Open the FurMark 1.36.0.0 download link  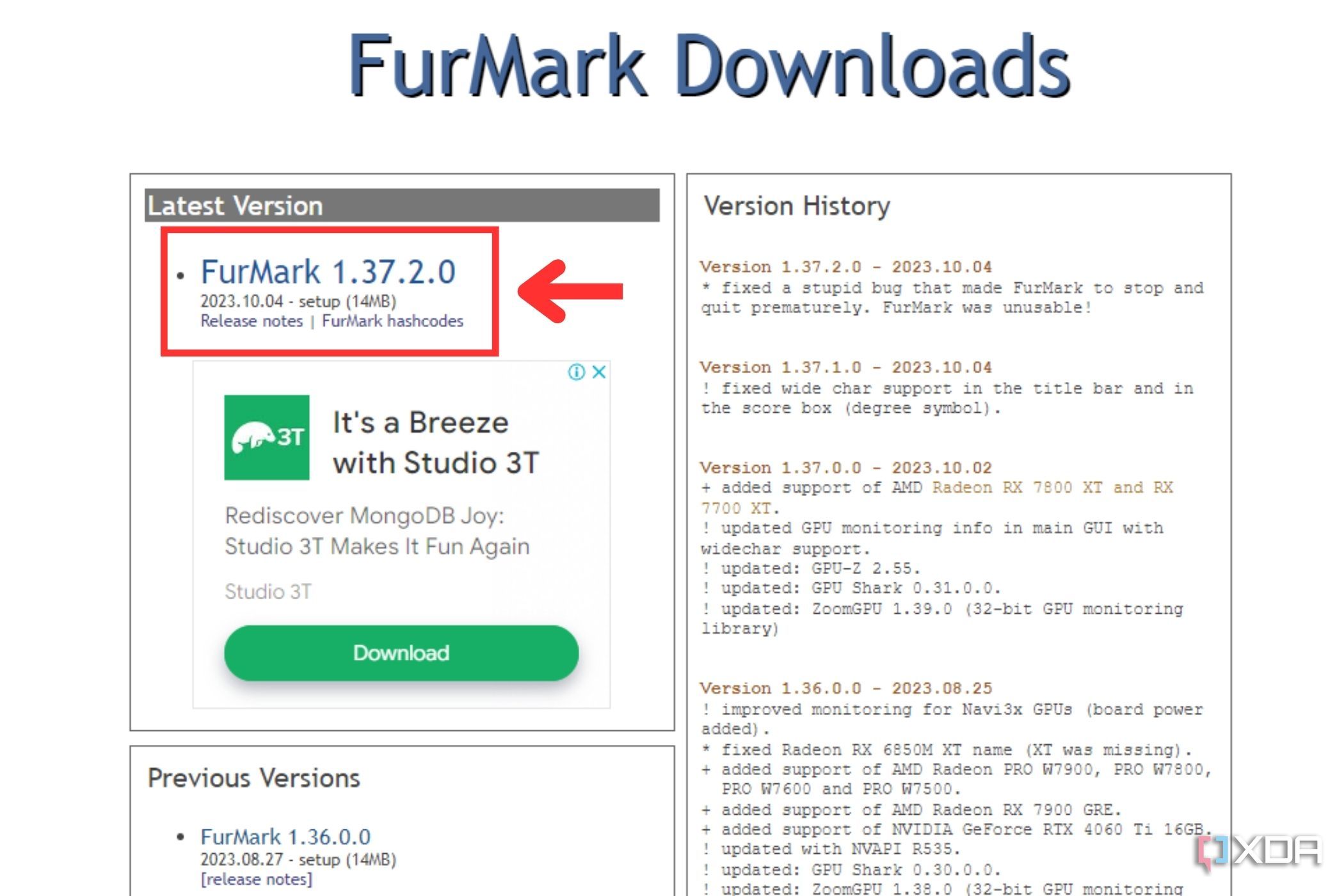[285, 836]
